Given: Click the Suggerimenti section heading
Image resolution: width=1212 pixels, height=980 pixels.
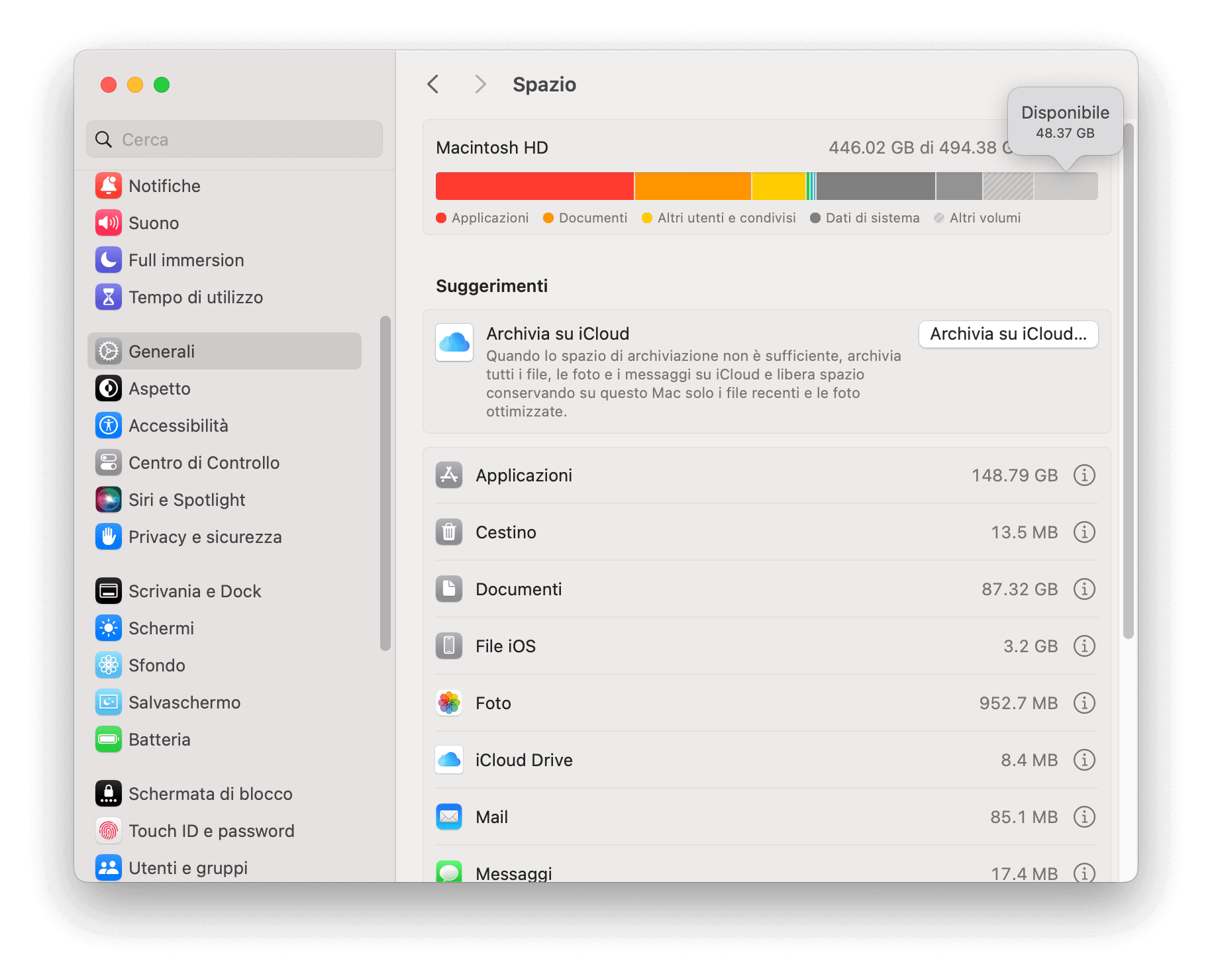Looking at the screenshot, I should (492, 286).
